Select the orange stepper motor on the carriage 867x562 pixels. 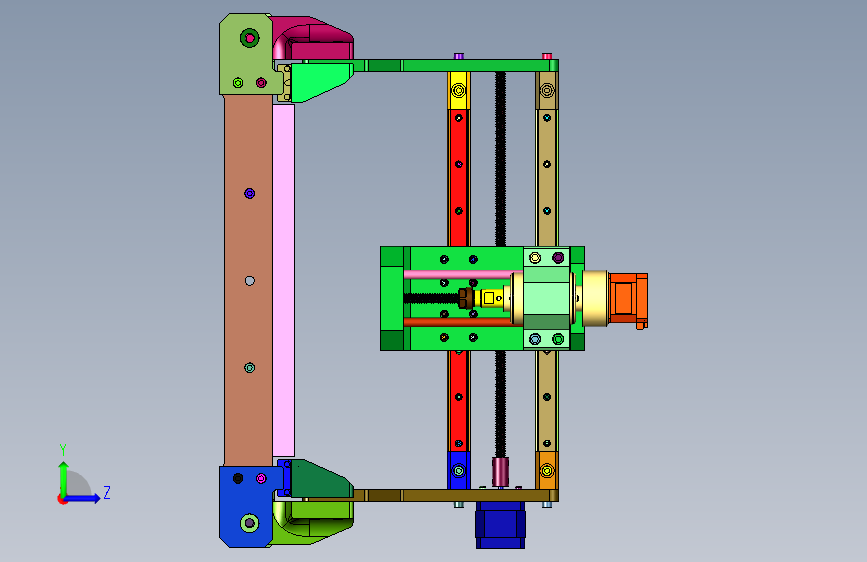coord(628,299)
